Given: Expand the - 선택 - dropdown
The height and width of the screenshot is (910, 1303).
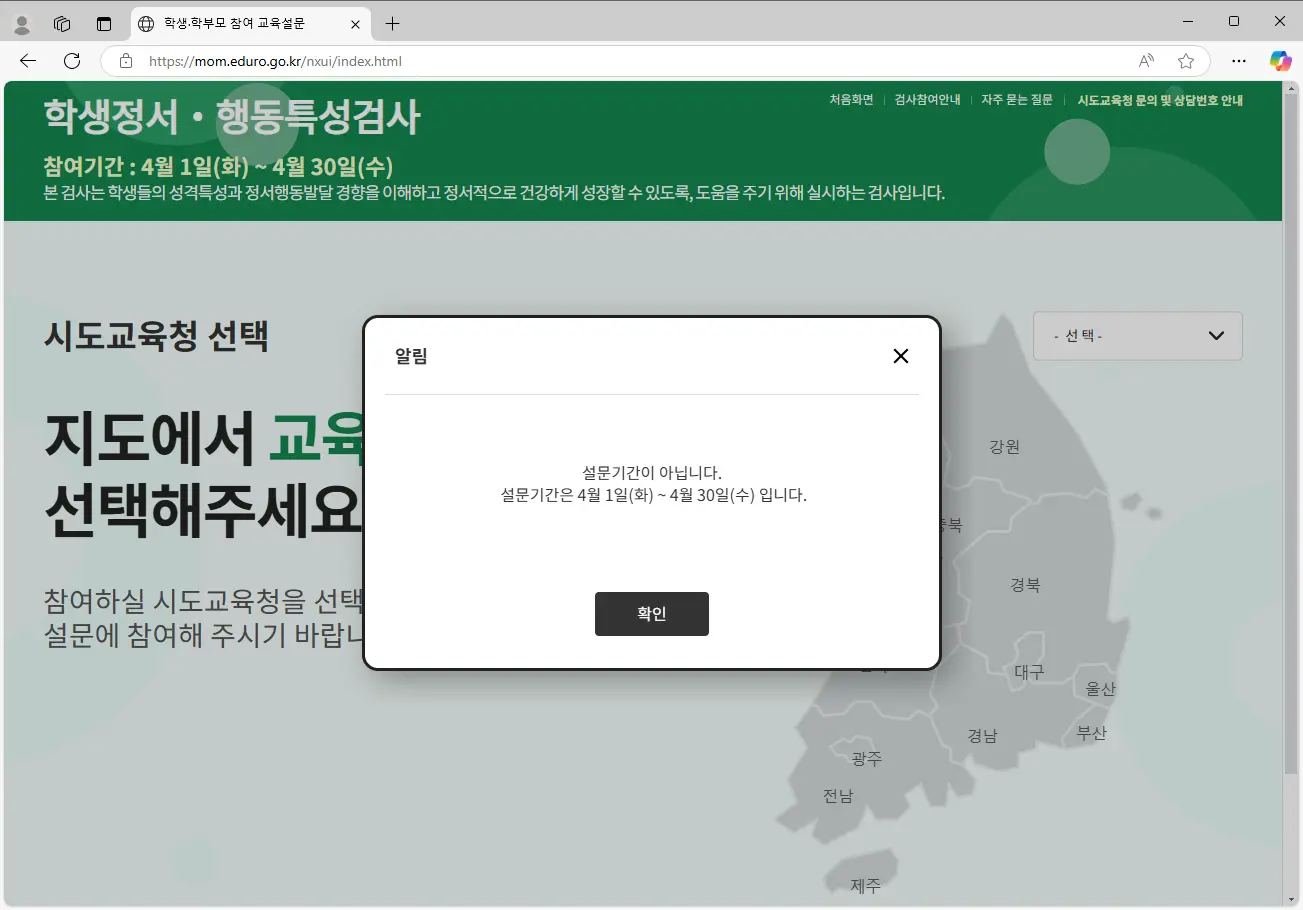Looking at the screenshot, I should [1138, 336].
